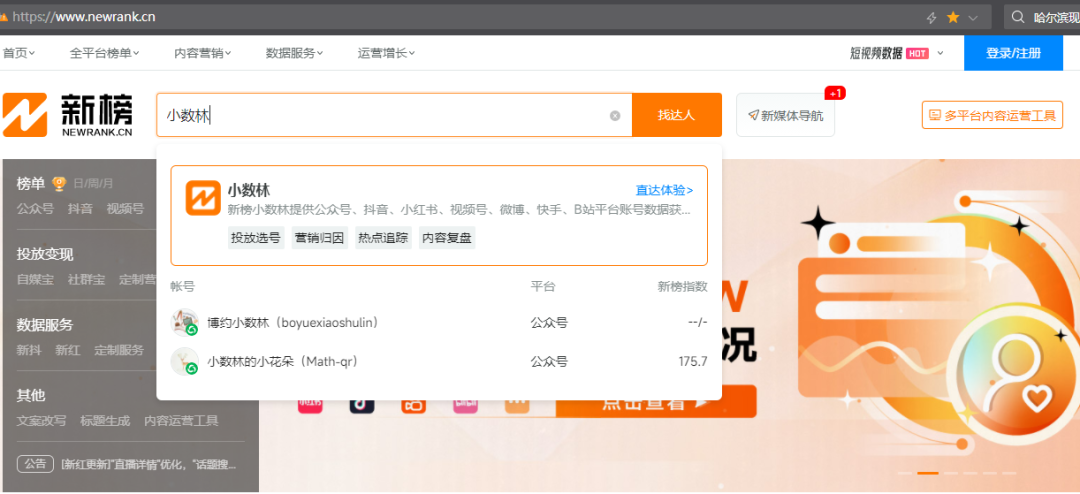Click the HOT badge near 短视频数据

tap(917, 53)
